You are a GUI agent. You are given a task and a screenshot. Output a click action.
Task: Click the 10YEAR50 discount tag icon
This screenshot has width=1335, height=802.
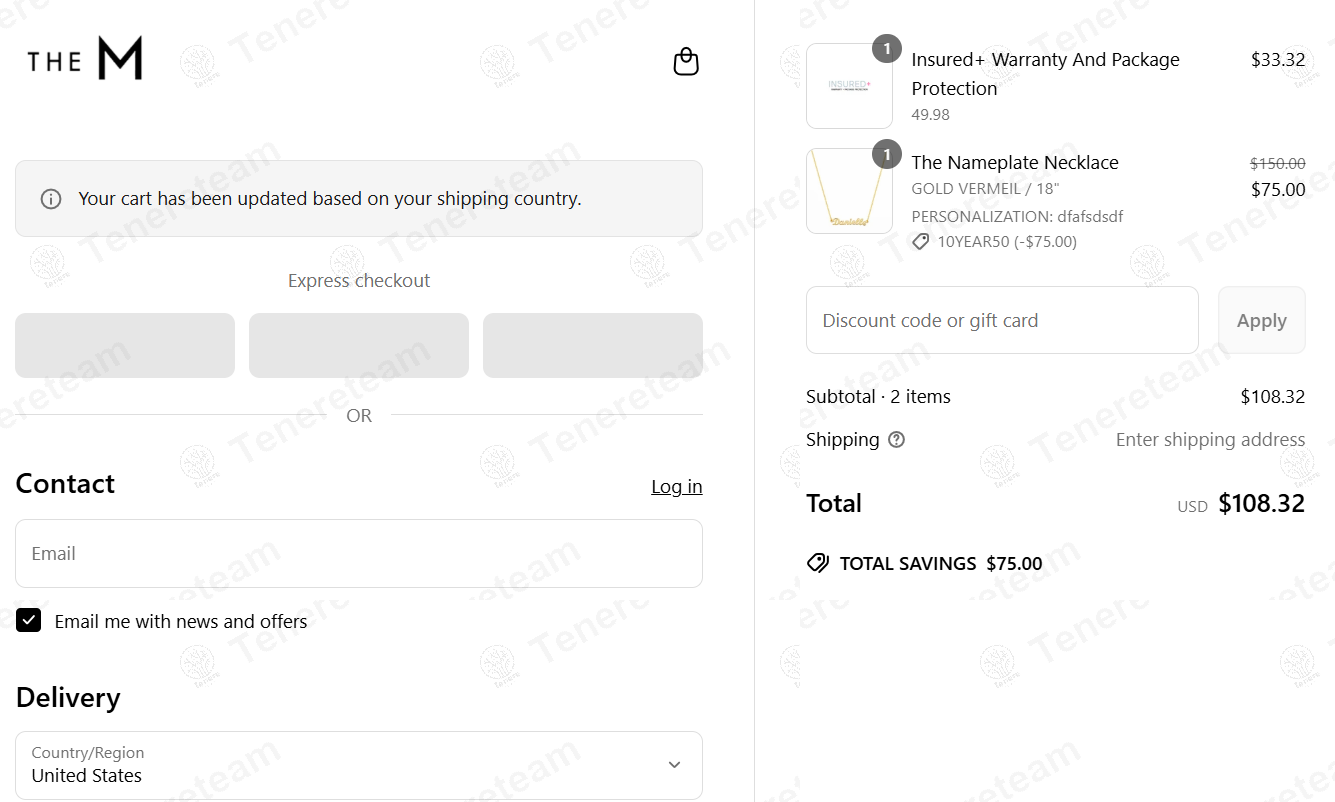click(x=920, y=242)
